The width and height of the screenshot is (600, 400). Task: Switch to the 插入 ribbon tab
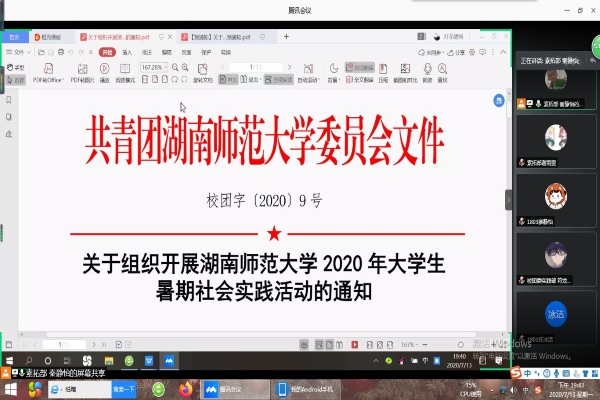point(128,49)
